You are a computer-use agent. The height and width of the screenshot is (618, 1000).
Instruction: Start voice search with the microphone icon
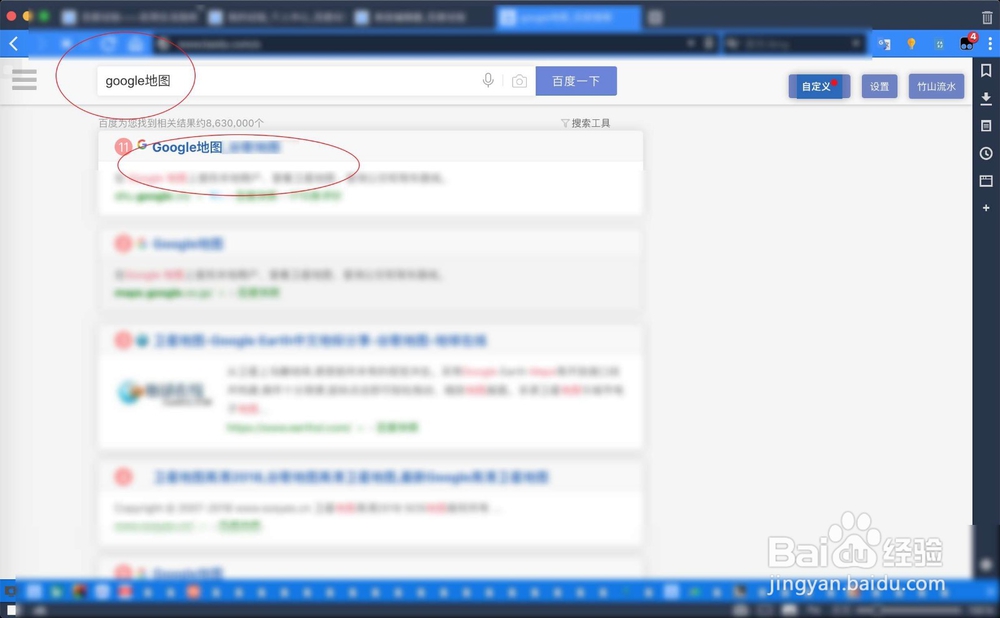click(x=488, y=80)
